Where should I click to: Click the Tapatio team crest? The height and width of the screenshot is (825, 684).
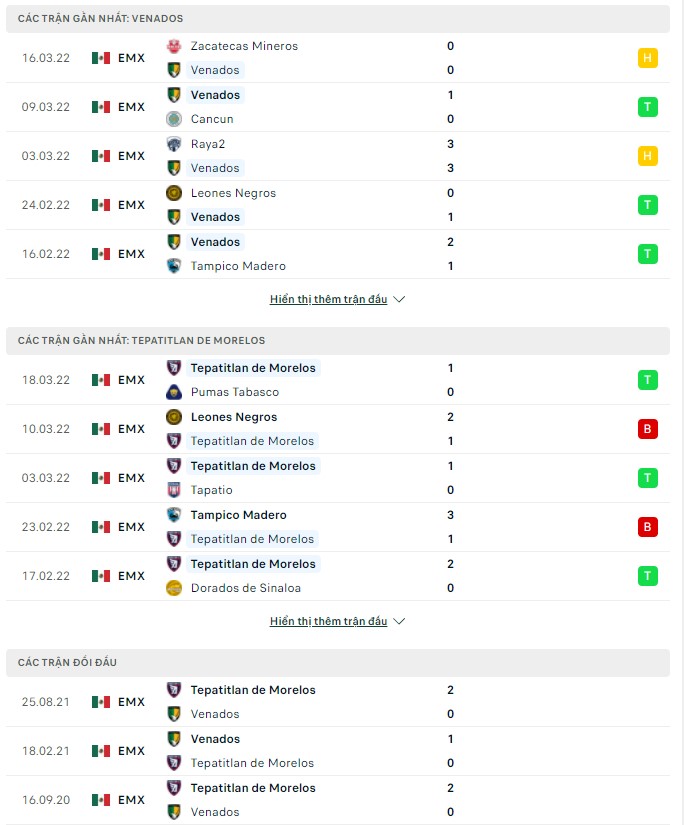tap(174, 490)
